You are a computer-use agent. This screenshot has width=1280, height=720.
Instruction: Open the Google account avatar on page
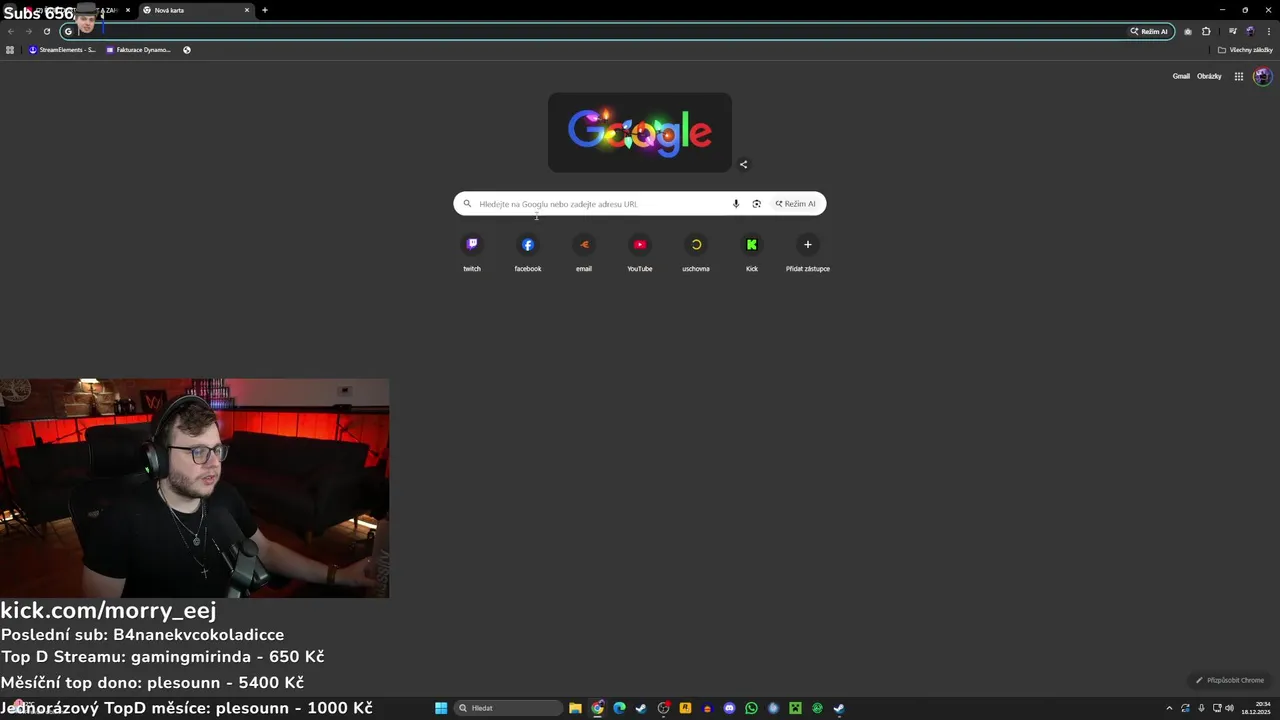click(x=1262, y=76)
